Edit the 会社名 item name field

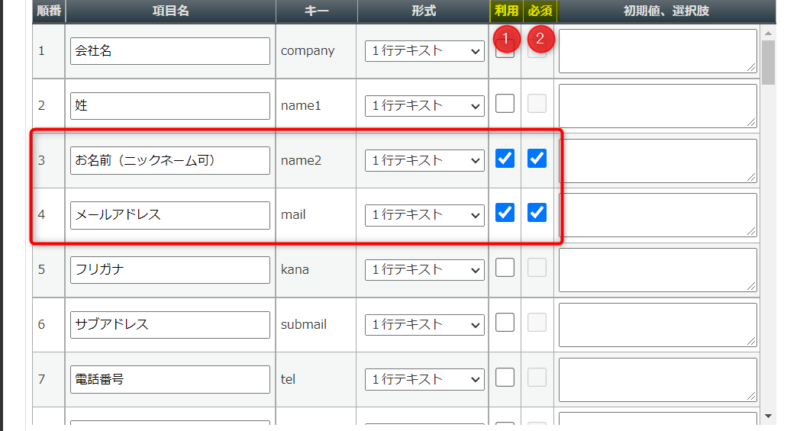pos(170,51)
